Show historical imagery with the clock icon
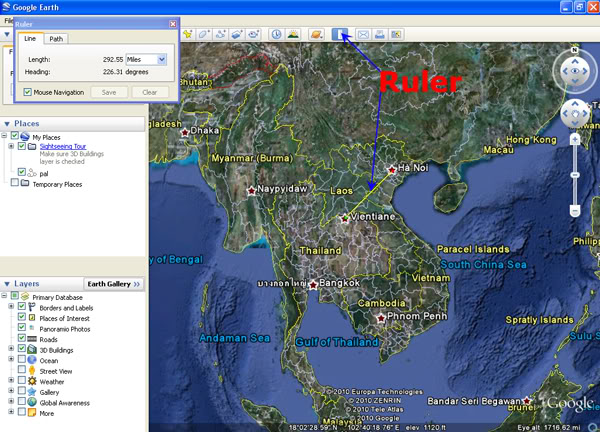600x432 pixels. [276, 34]
